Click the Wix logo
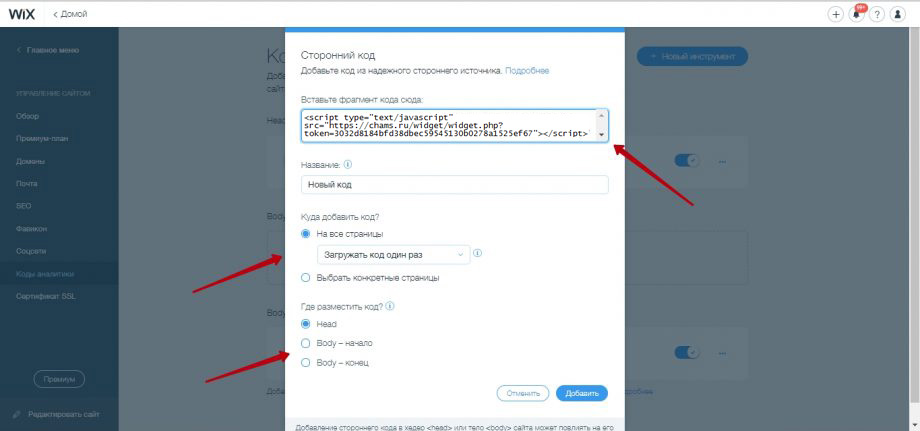The image size is (920, 431). pyautogui.click(x=22, y=14)
